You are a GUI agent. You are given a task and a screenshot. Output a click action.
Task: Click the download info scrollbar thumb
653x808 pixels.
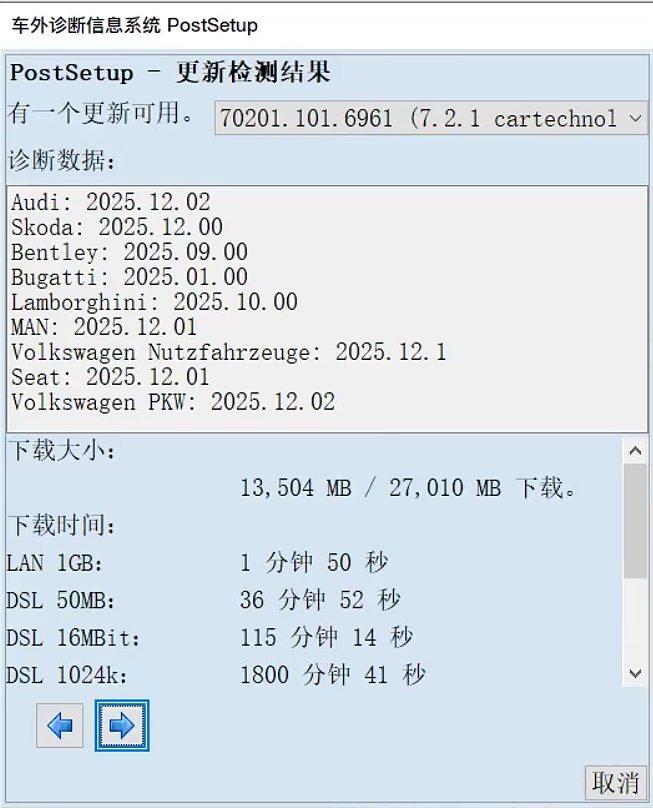(635, 520)
